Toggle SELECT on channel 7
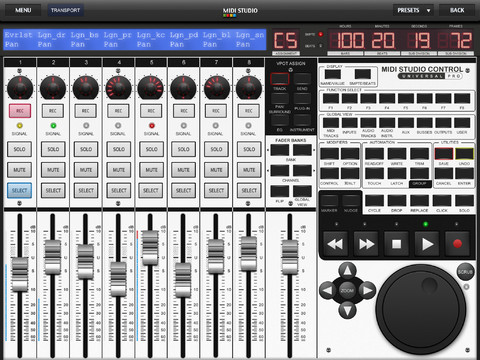The image size is (480, 360). (216, 190)
